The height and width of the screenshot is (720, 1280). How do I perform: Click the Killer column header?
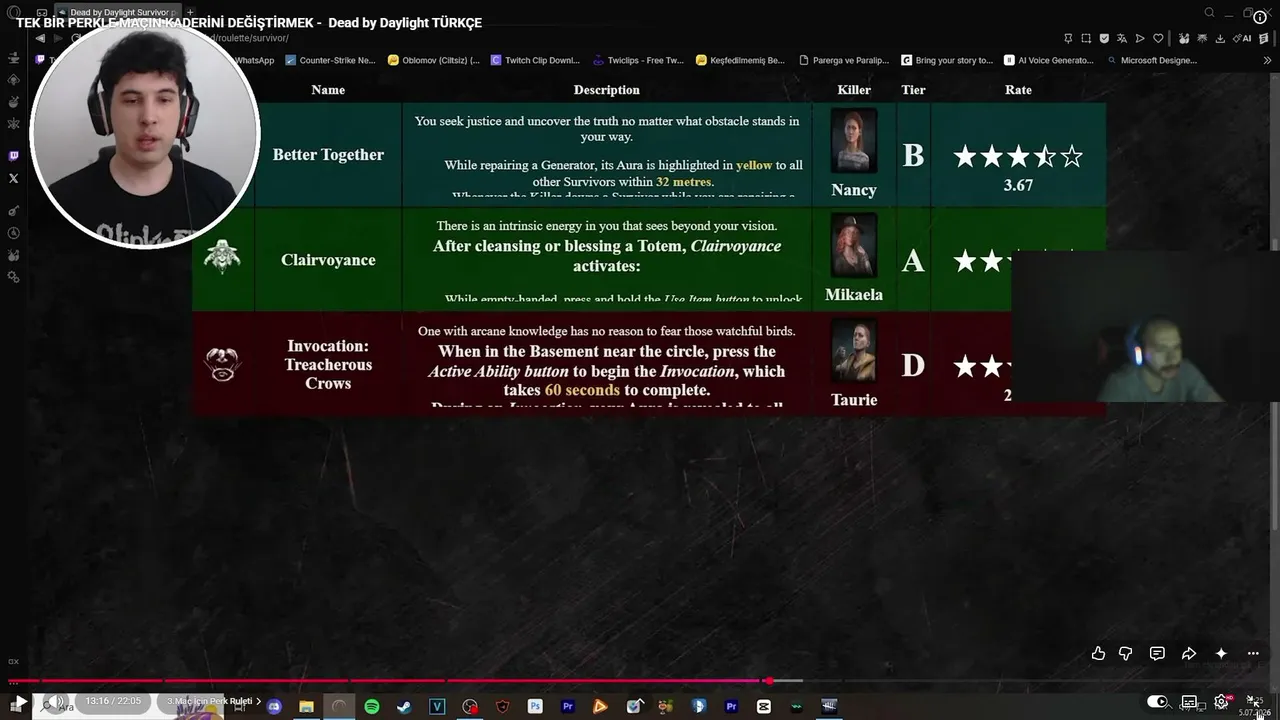[x=854, y=90]
